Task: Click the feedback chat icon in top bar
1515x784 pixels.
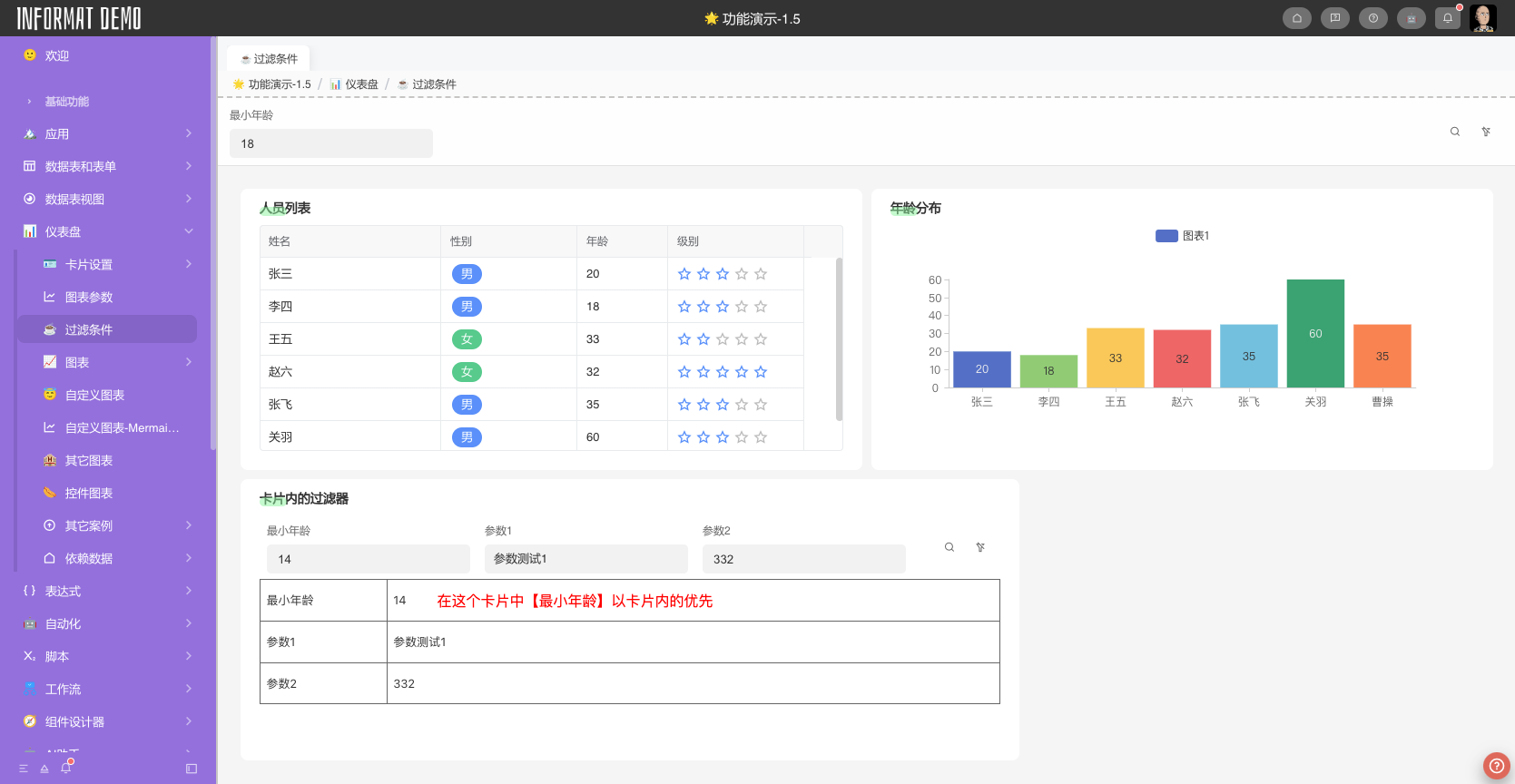Action: click(x=1334, y=18)
